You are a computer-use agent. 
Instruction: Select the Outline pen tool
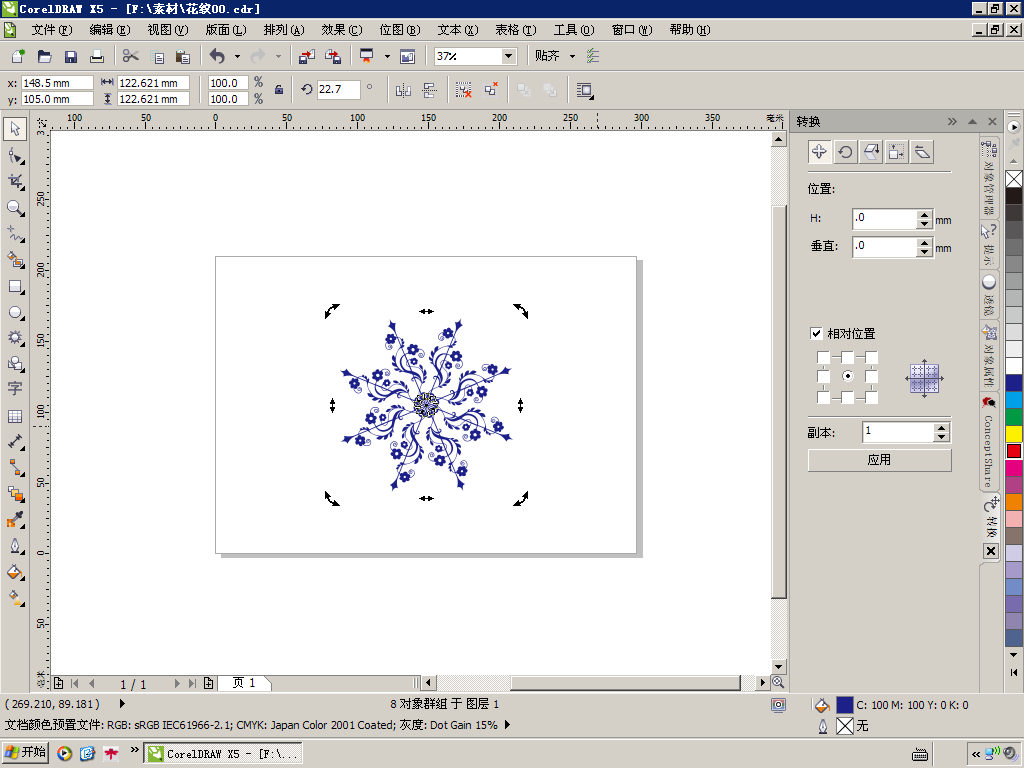click(x=15, y=546)
